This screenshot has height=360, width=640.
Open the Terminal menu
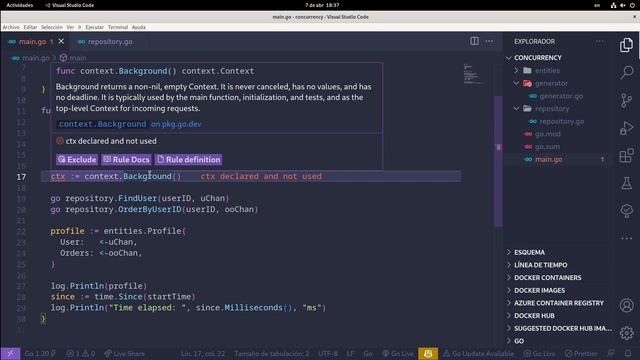pyautogui.click(x=118, y=27)
